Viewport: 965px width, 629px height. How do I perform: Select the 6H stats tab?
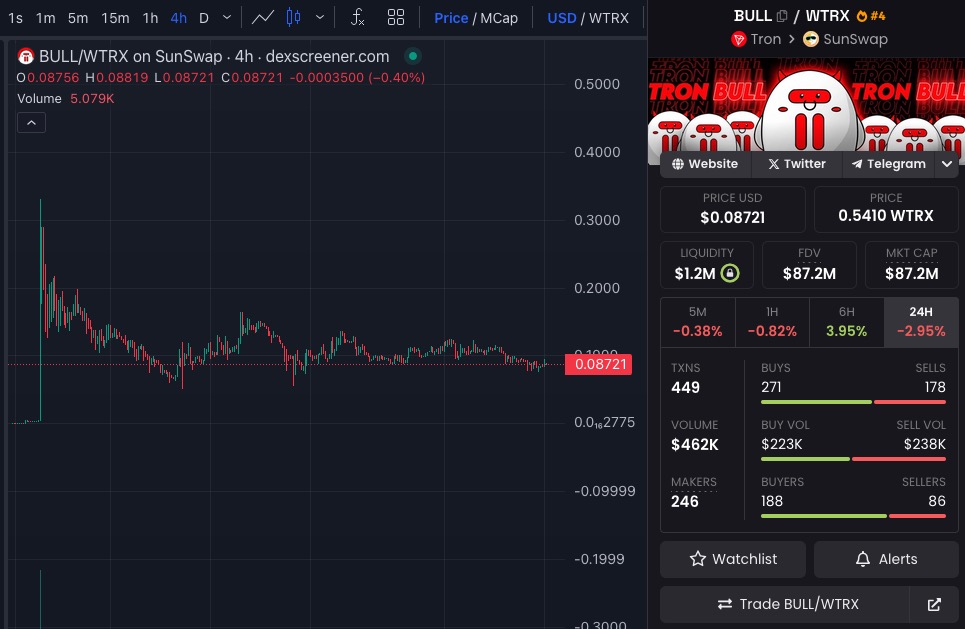point(847,323)
